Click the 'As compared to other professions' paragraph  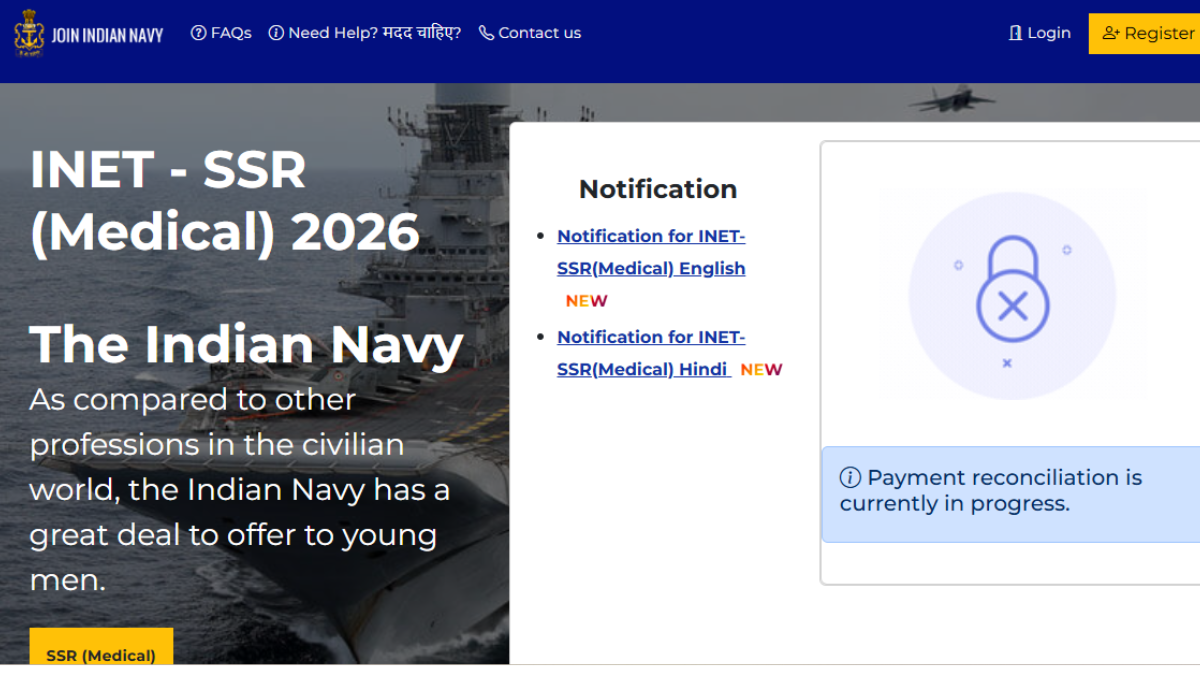(240, 489)
